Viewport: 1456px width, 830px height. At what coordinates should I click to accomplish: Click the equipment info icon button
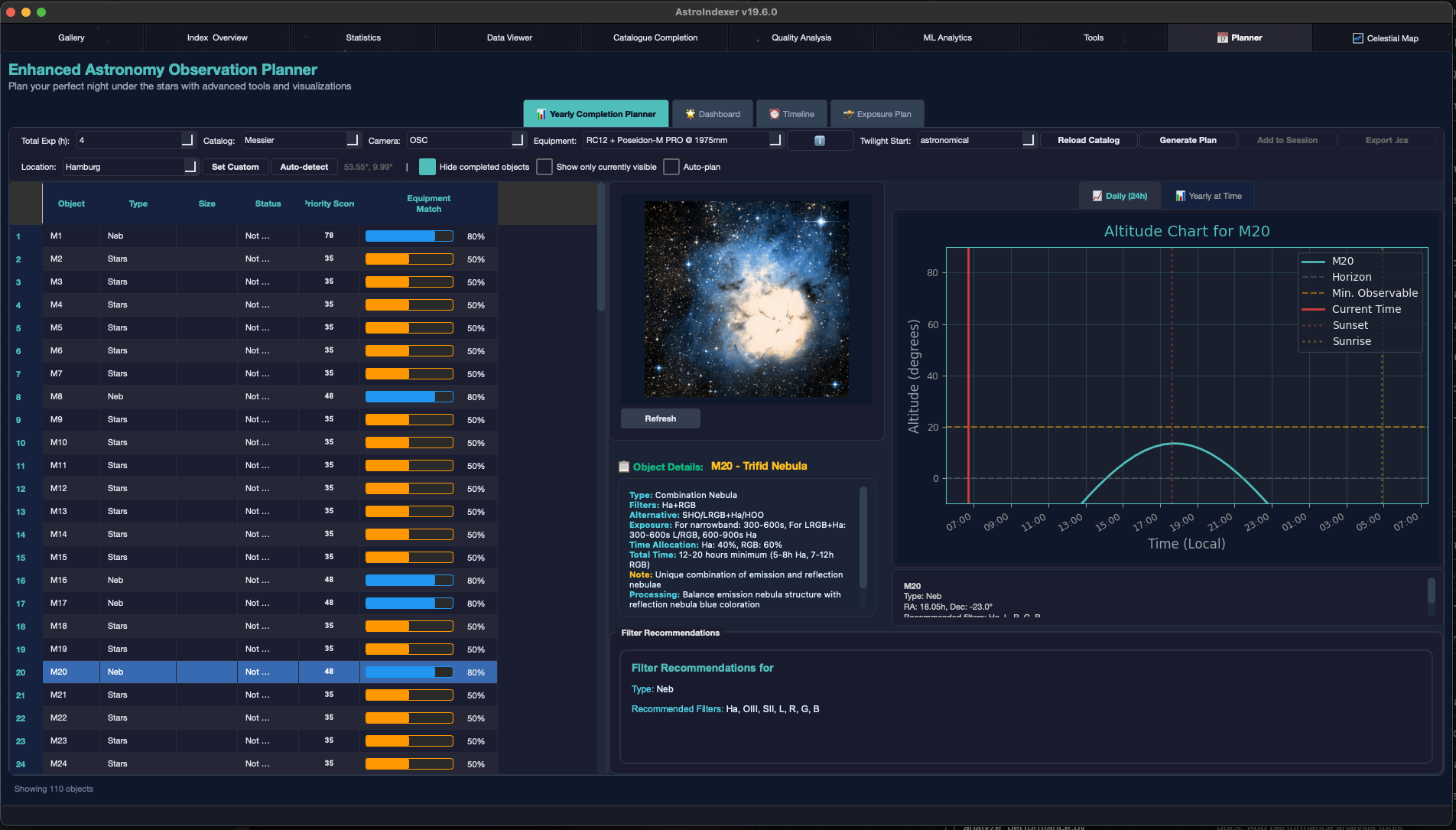[820, 141]
